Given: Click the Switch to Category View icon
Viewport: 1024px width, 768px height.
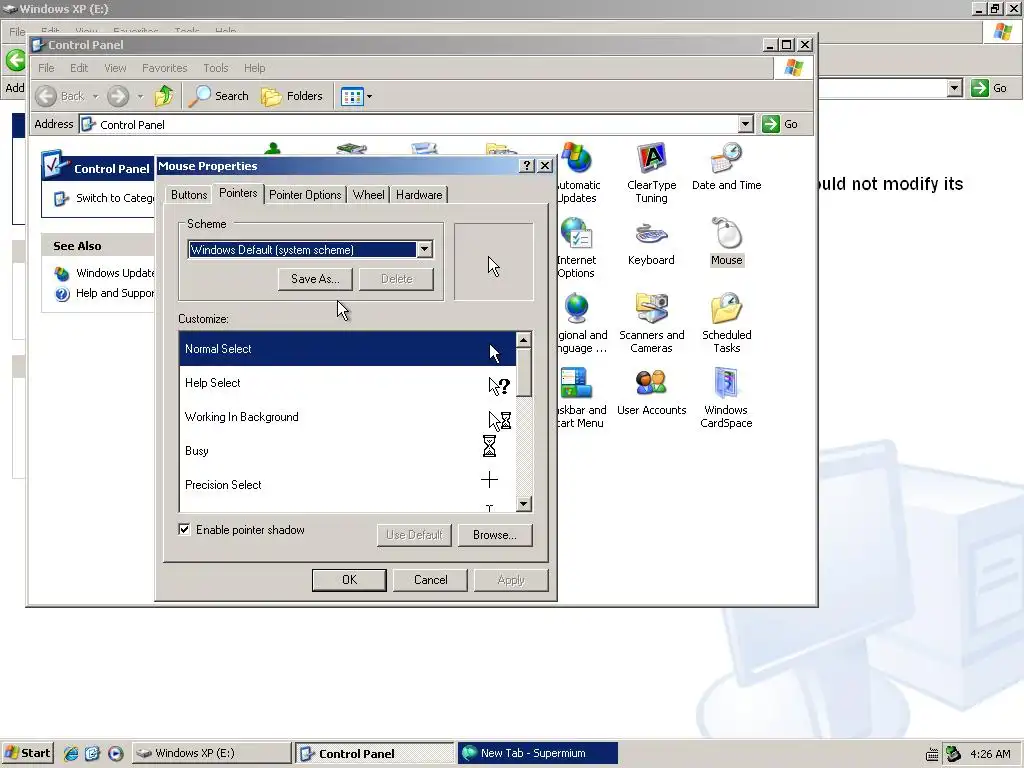Looking at the screenshot, I should click(x=61, y=199).
